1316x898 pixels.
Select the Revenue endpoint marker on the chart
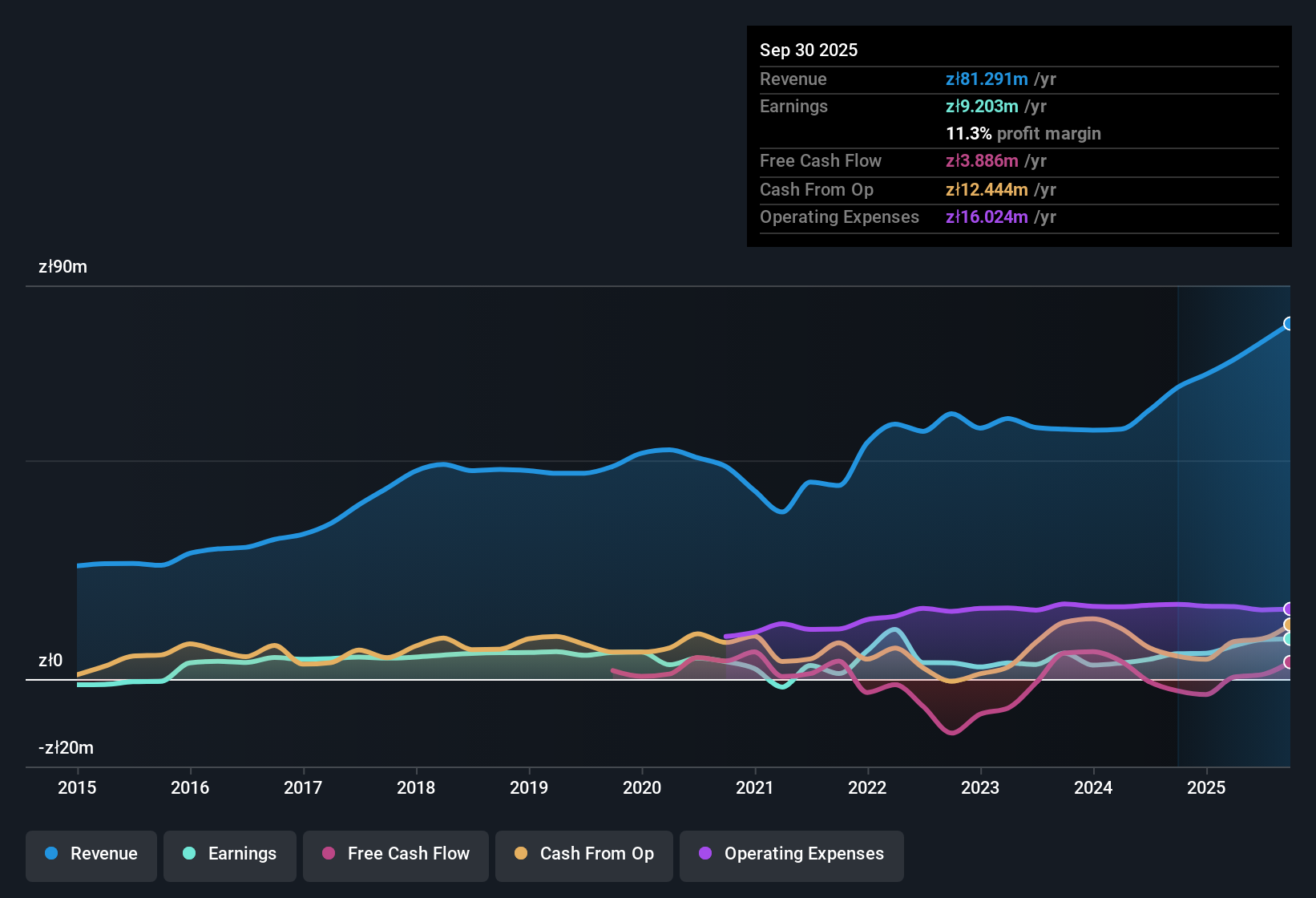tap(1289, 324)
